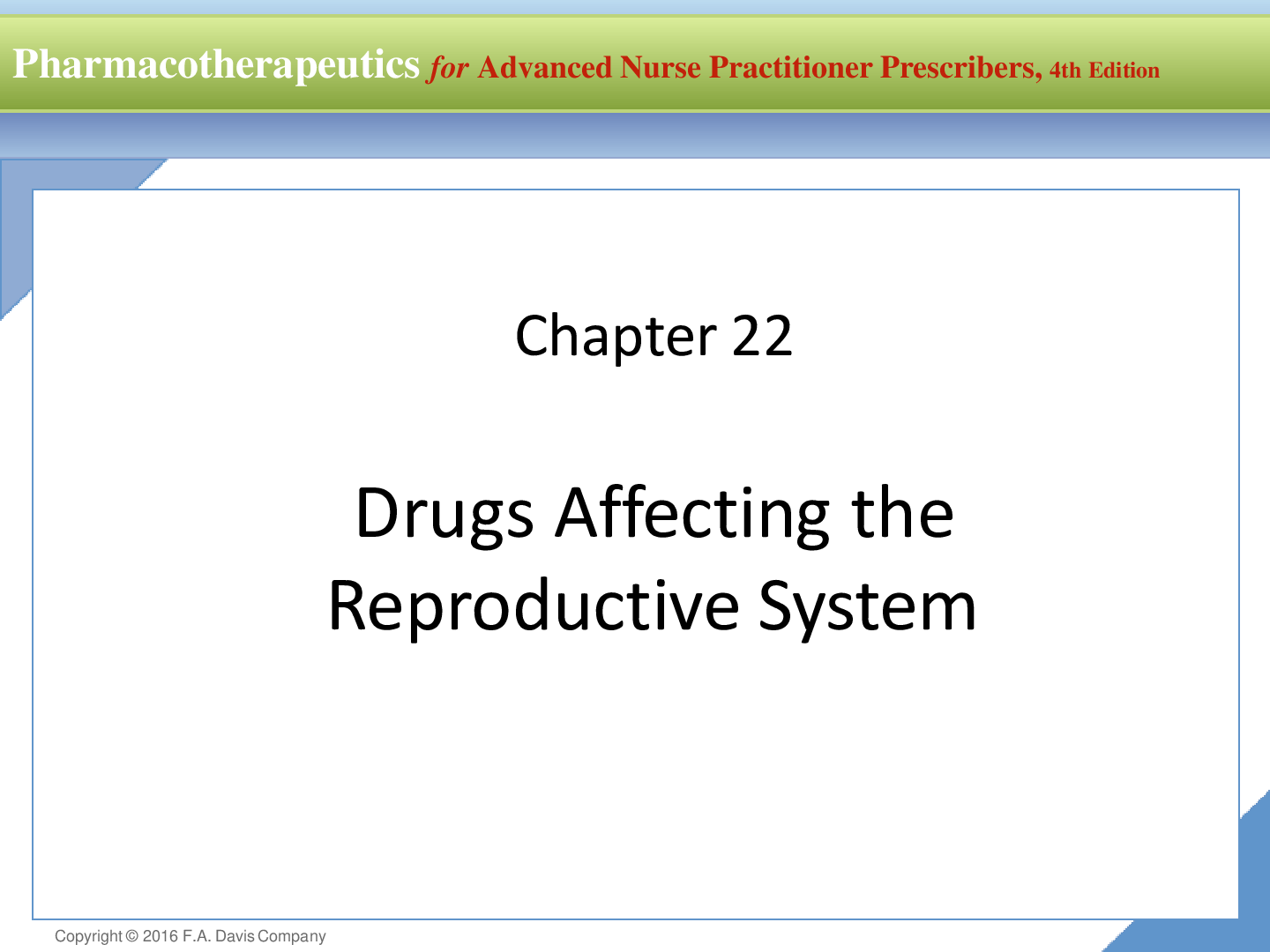Viewport: 1270px width, 952px height.
Task: Select the word Drugs in the title
Action: click(x=444, y=514)
